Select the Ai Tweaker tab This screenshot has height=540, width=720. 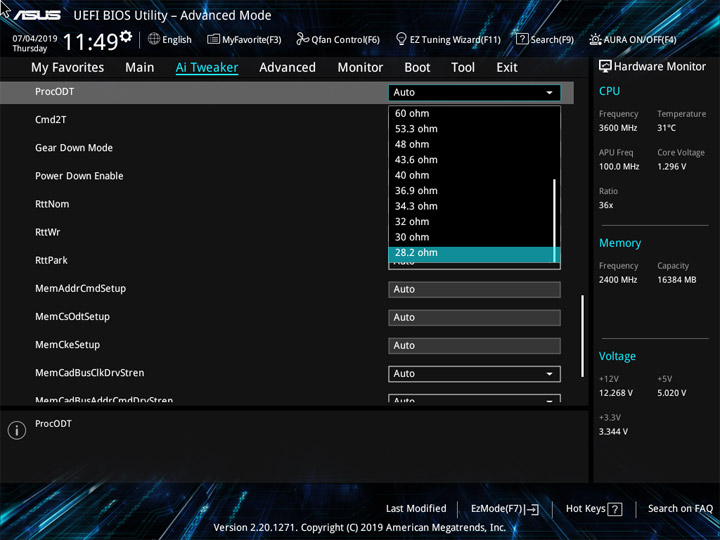click(x=207, y=68)
